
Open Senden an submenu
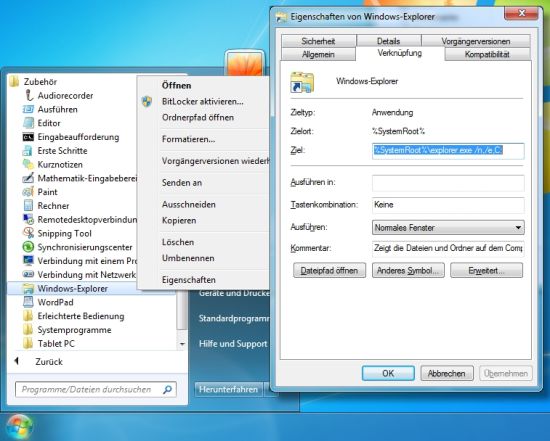click(x=182, y=183)
